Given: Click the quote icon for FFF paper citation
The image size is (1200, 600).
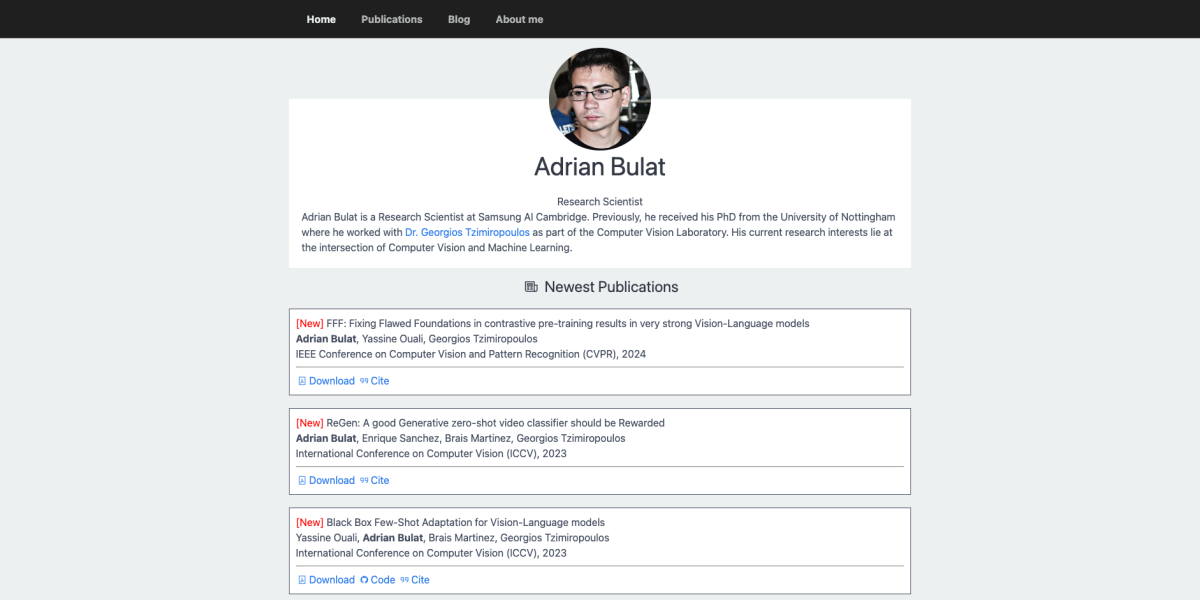Looking at the screenshot, I should (364, 381).
